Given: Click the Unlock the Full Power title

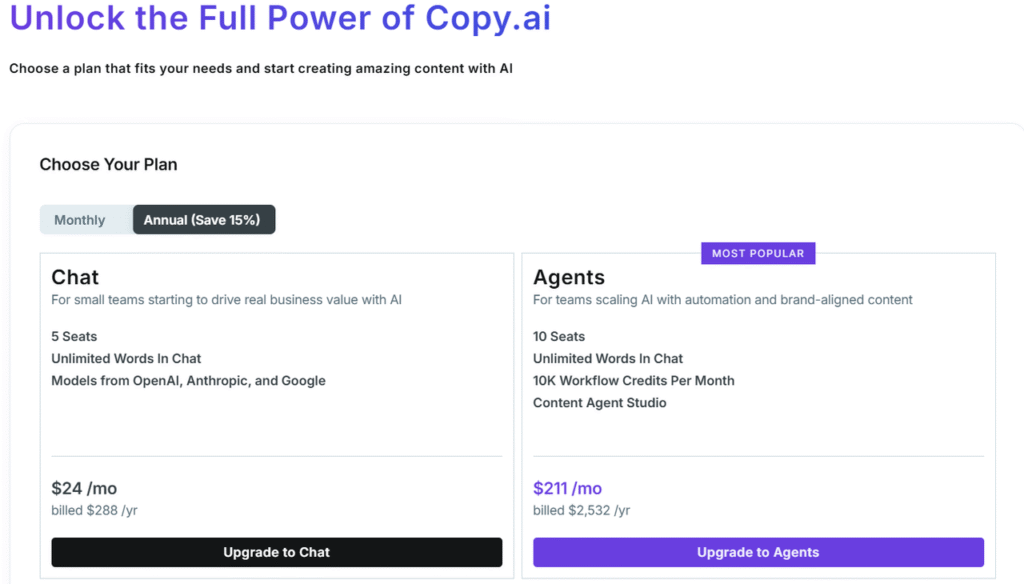Looking at the screenshot, I should point(280,18).
